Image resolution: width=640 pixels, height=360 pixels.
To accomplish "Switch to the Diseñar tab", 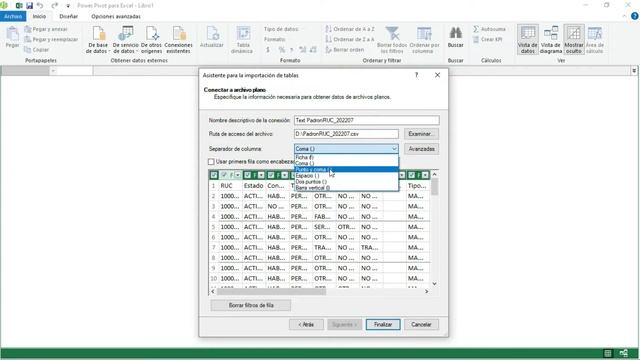I will point(69,16).
